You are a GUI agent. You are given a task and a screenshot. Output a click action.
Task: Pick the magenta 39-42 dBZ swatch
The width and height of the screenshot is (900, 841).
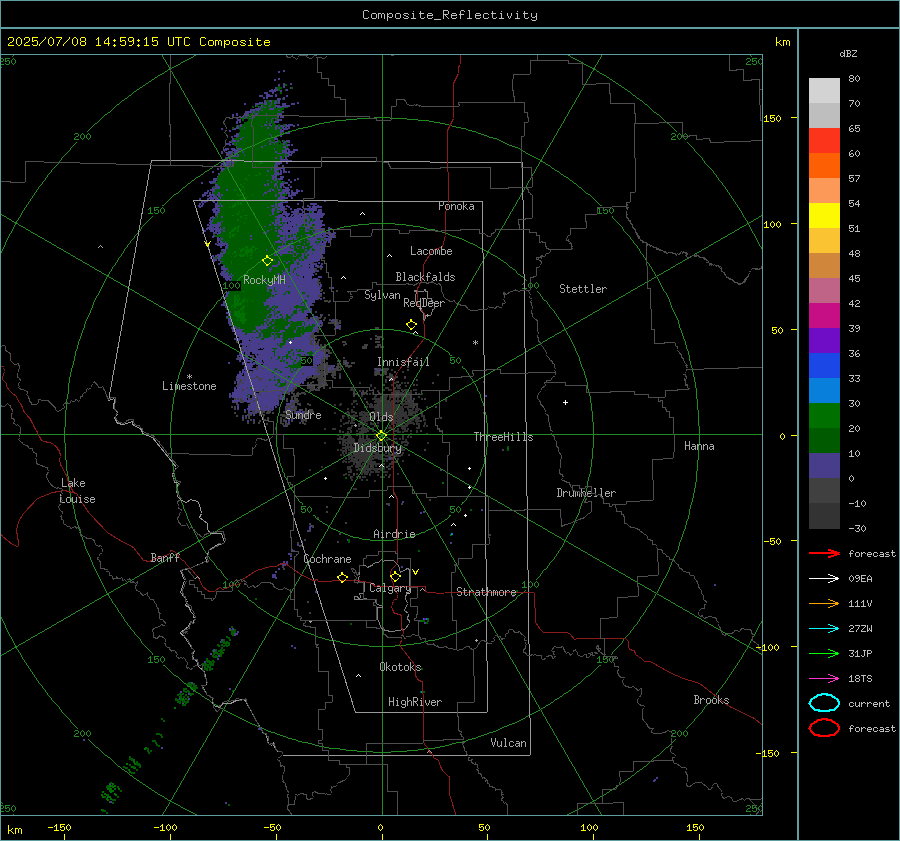(x=824, y=316)
